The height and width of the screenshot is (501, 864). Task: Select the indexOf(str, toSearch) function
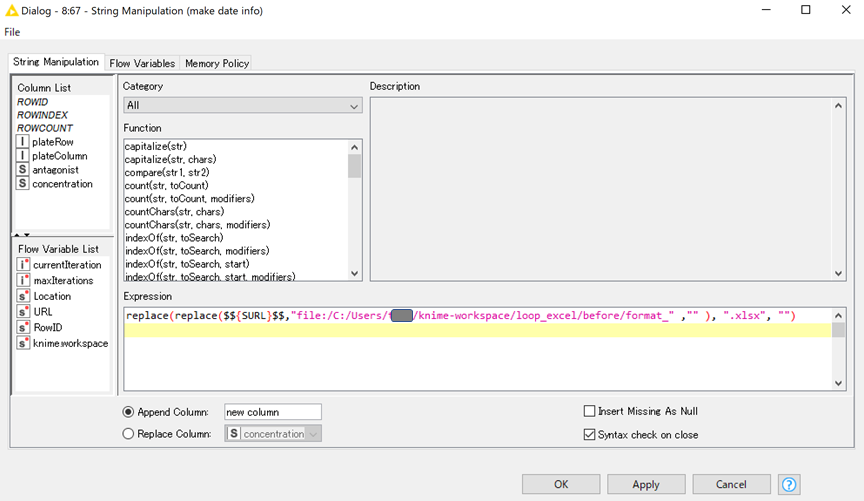click(x=174, y=238)
